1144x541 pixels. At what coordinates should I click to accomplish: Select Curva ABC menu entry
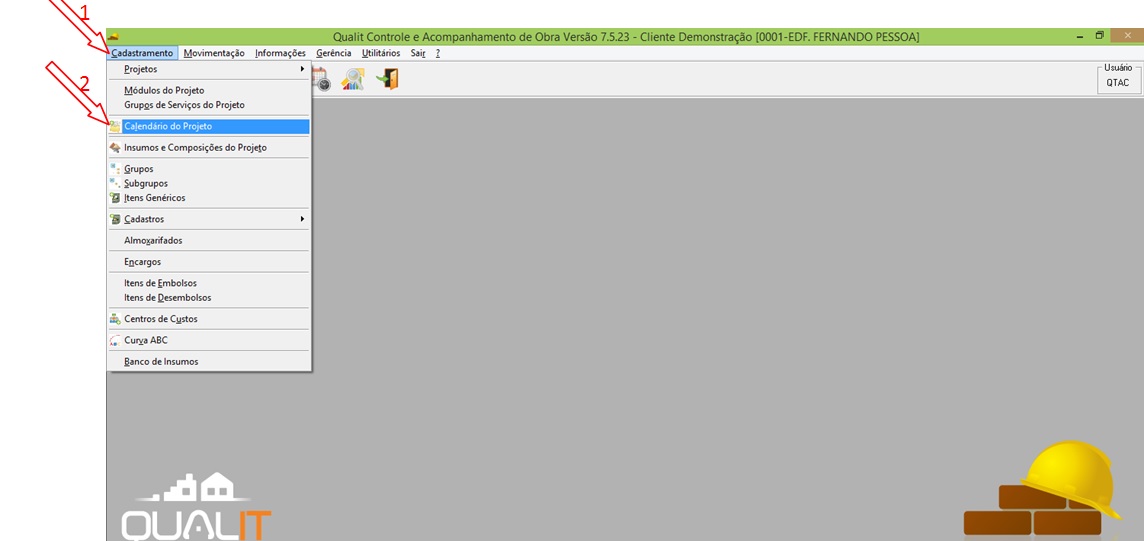209,340
